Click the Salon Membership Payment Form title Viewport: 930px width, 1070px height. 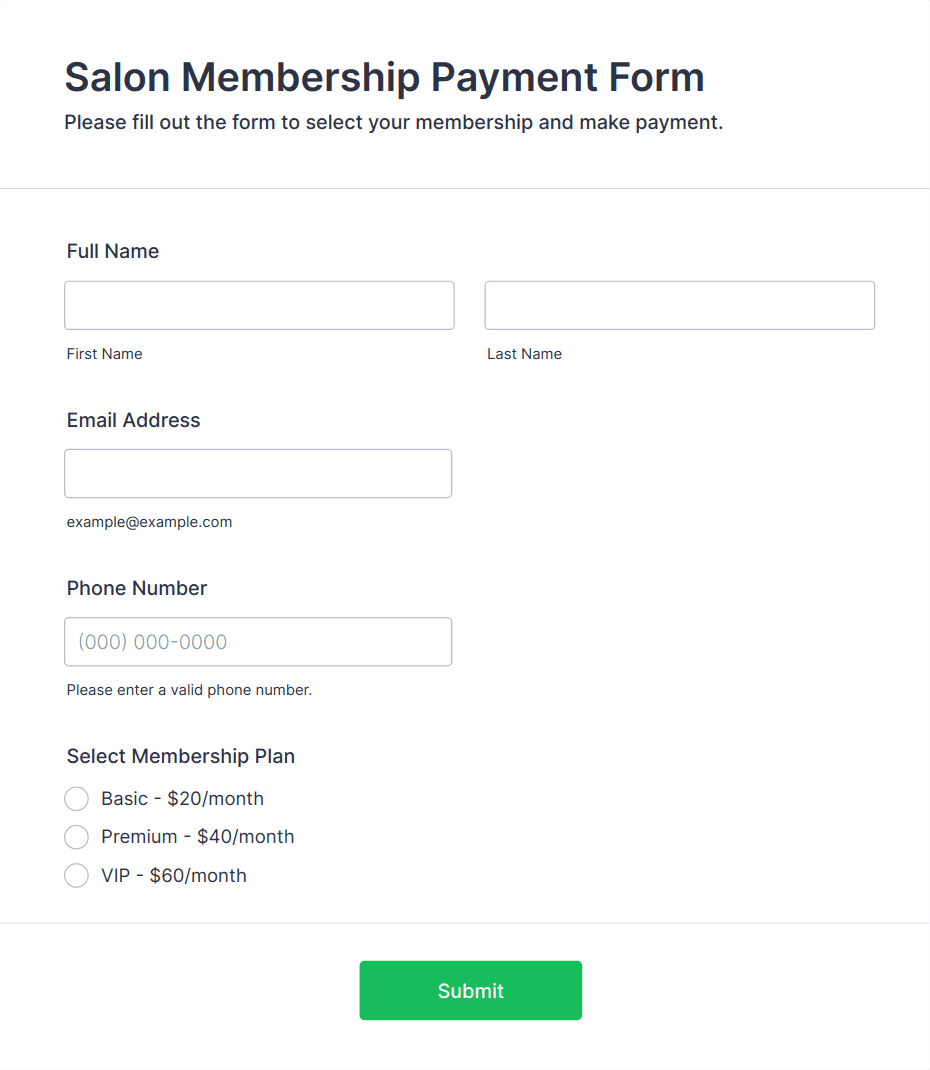(384, 77)
